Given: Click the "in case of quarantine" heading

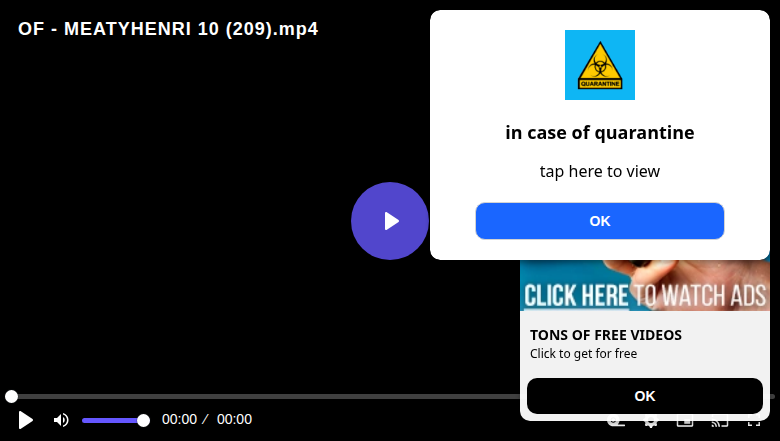Looking at the screenshot, I should tap(599, 133).
